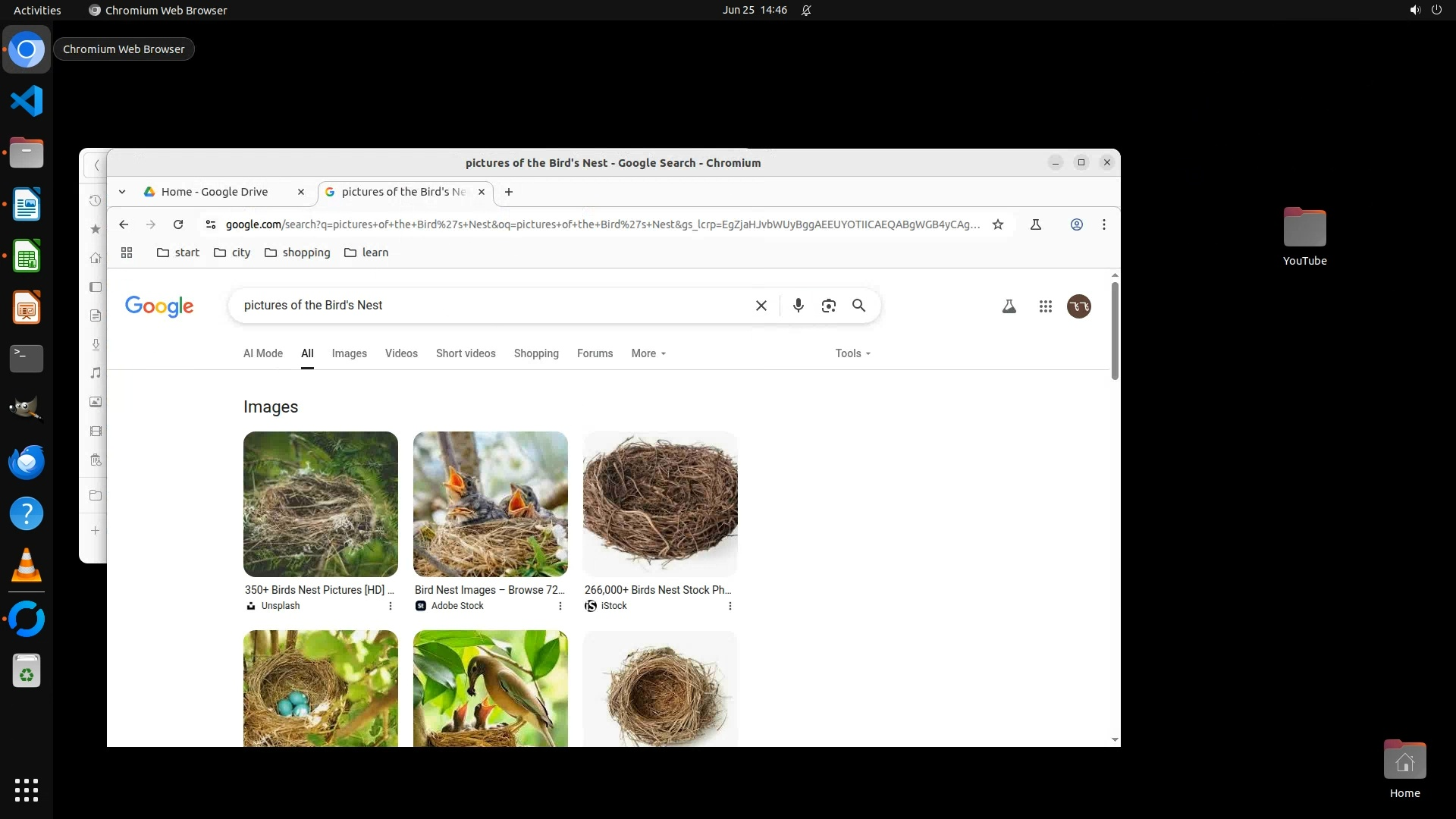
Task: Reload the current page
Action: tap(178, 224)
